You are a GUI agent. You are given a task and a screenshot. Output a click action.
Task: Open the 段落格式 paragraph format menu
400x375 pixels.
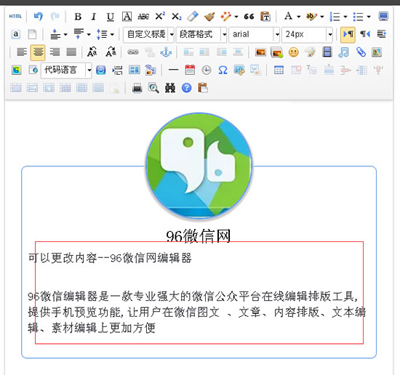coord(201,34)
